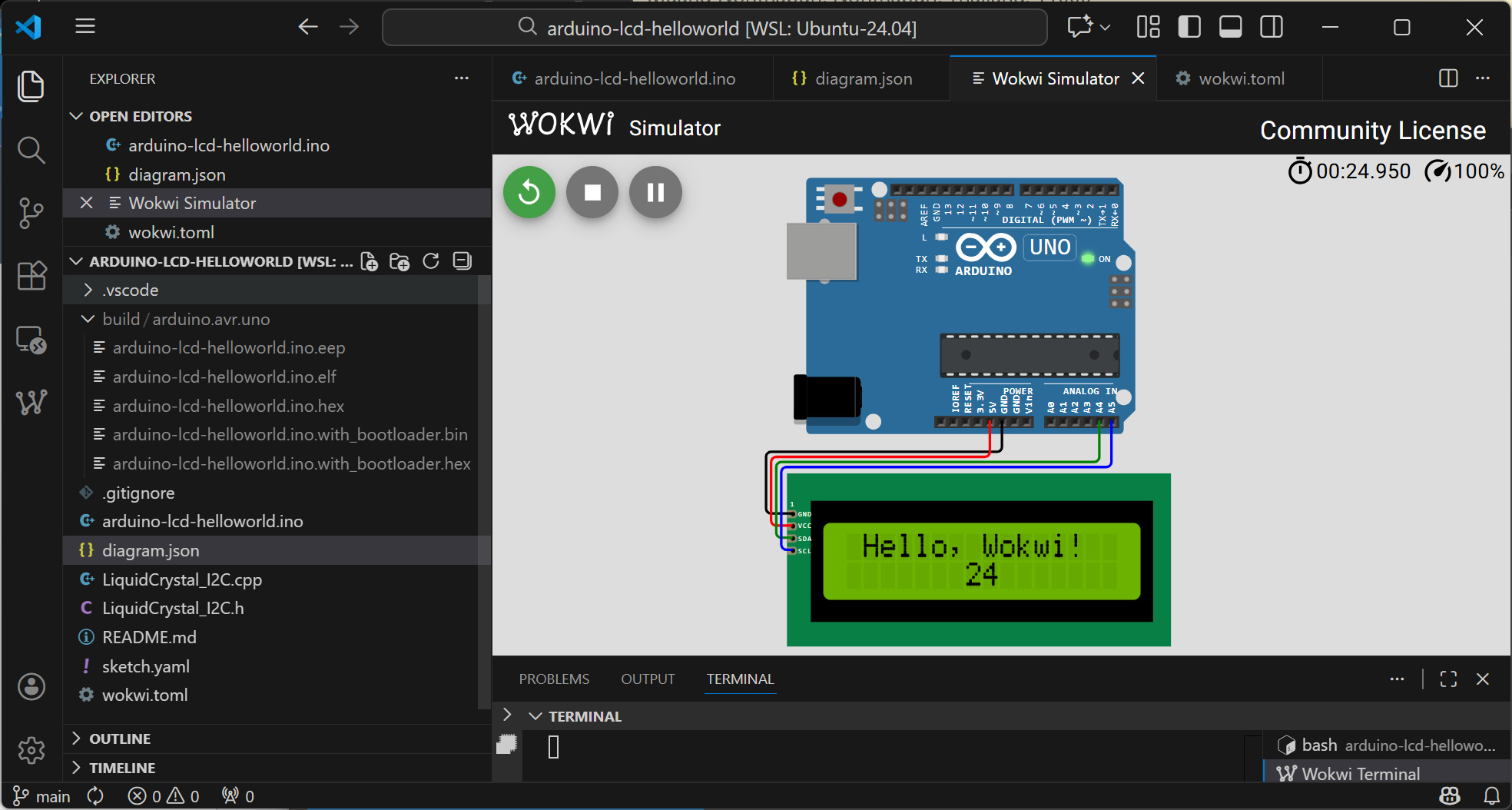Switch to the PROBLEMS panel tab
1512x810 pixels.
[x=554, y=679]
